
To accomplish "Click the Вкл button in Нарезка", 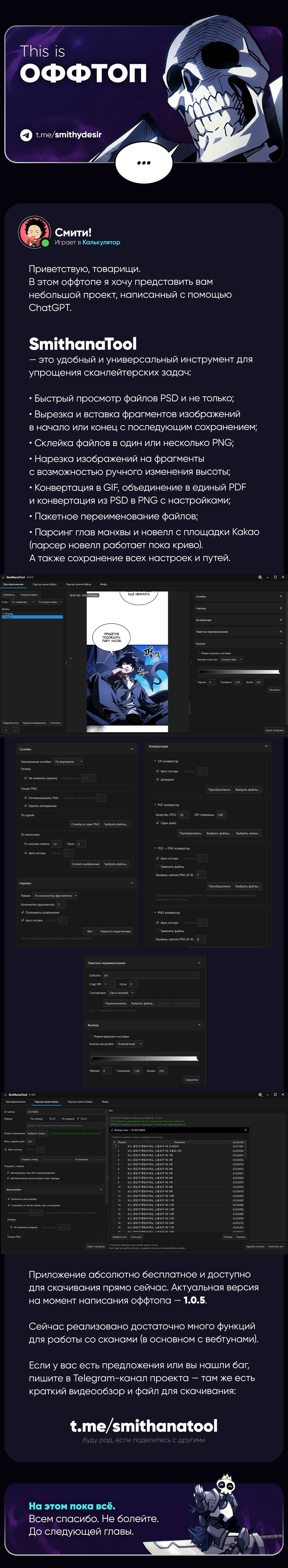I will [90, 931].
